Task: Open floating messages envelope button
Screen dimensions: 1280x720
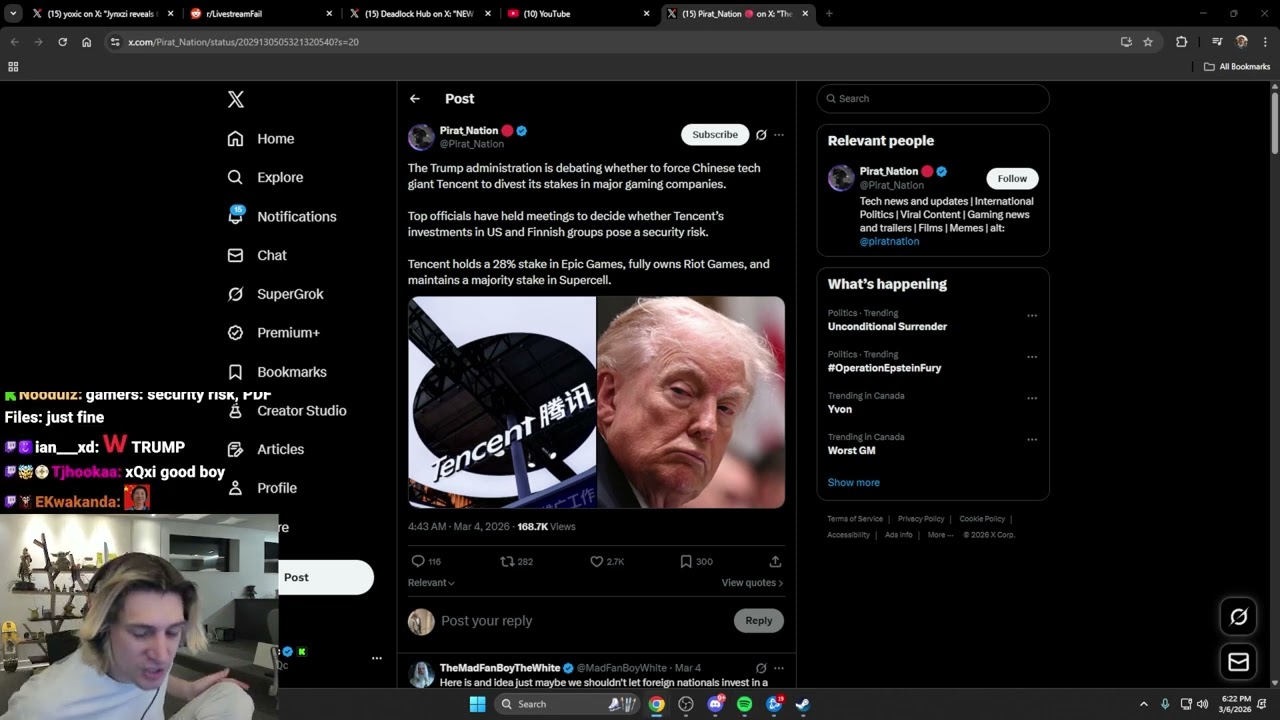Action: 1238,662
